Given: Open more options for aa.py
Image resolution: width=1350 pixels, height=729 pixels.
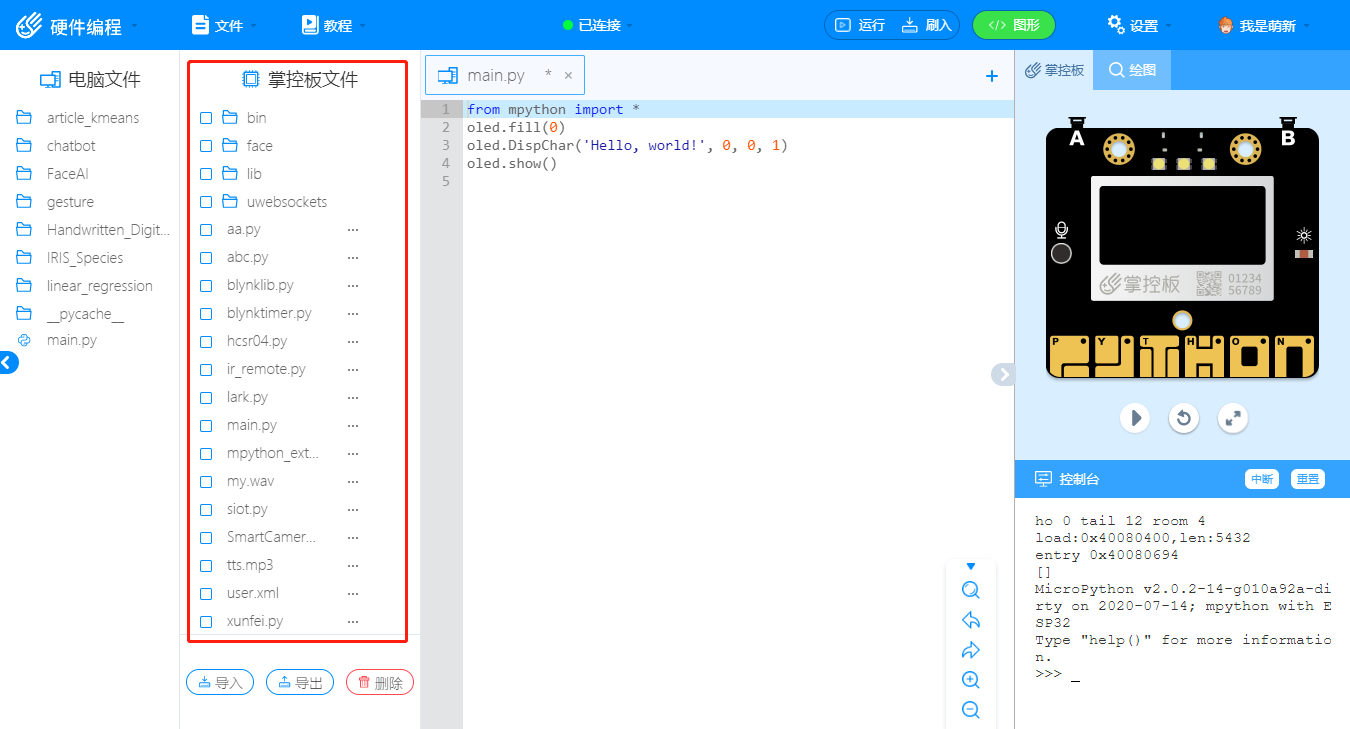Looking at the screenshot, I should pyautogui.click(x=352, y=230).
